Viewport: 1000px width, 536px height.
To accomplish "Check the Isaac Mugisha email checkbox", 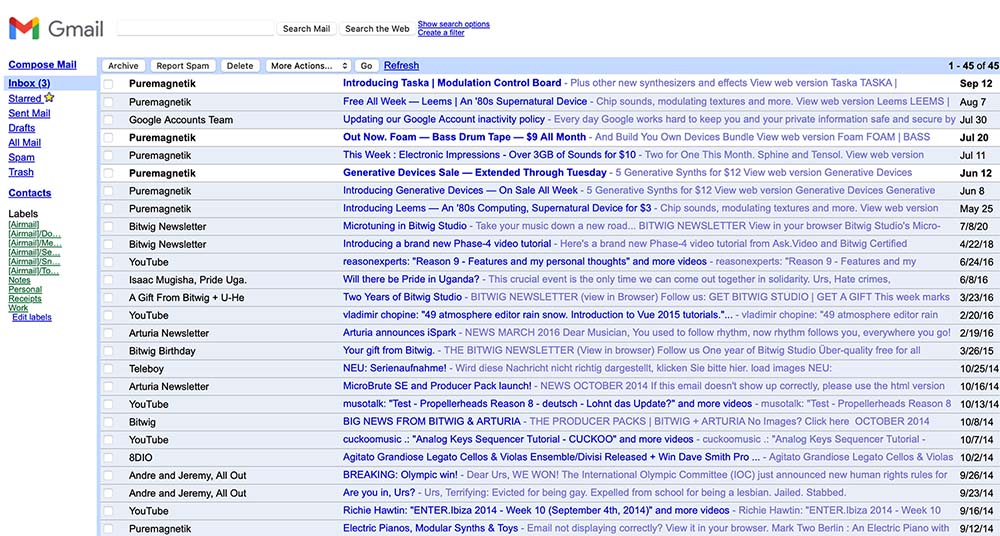I will point(108,279).
